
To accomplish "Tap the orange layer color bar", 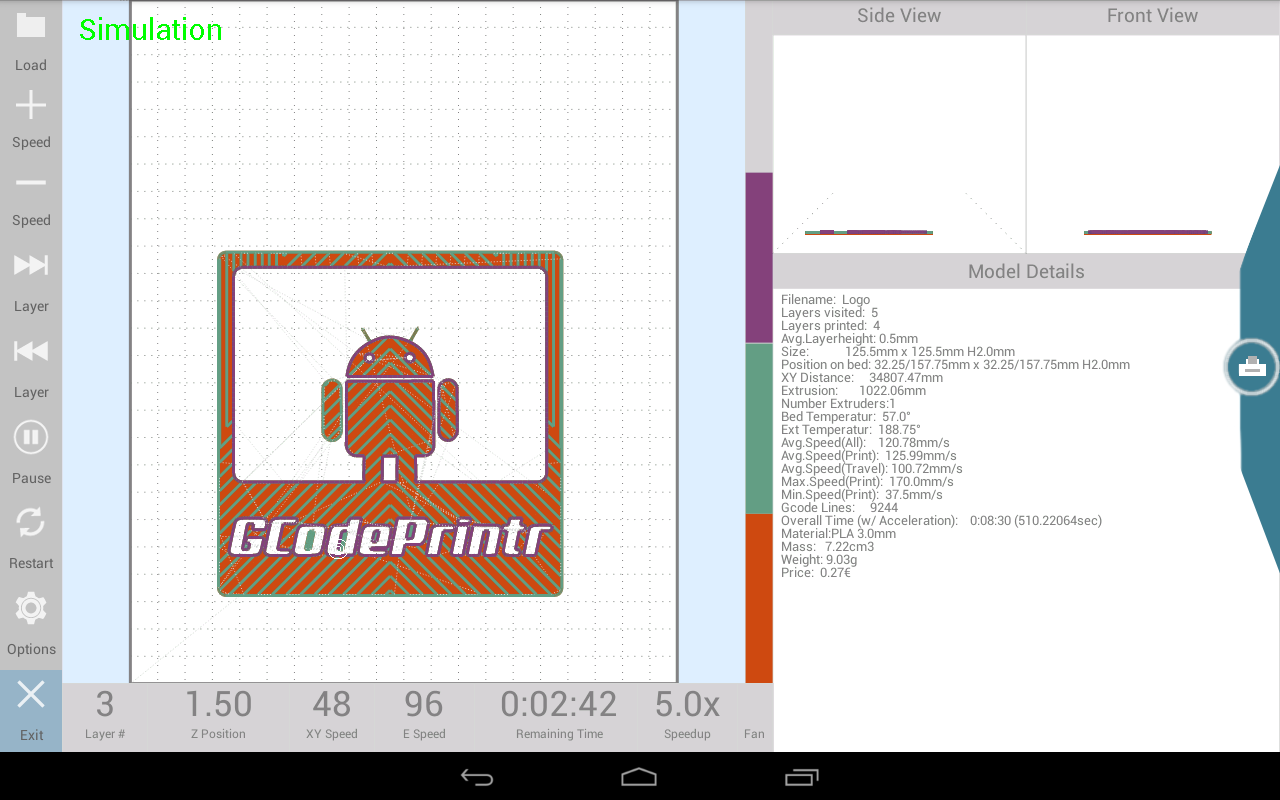I will pos(759,599).
